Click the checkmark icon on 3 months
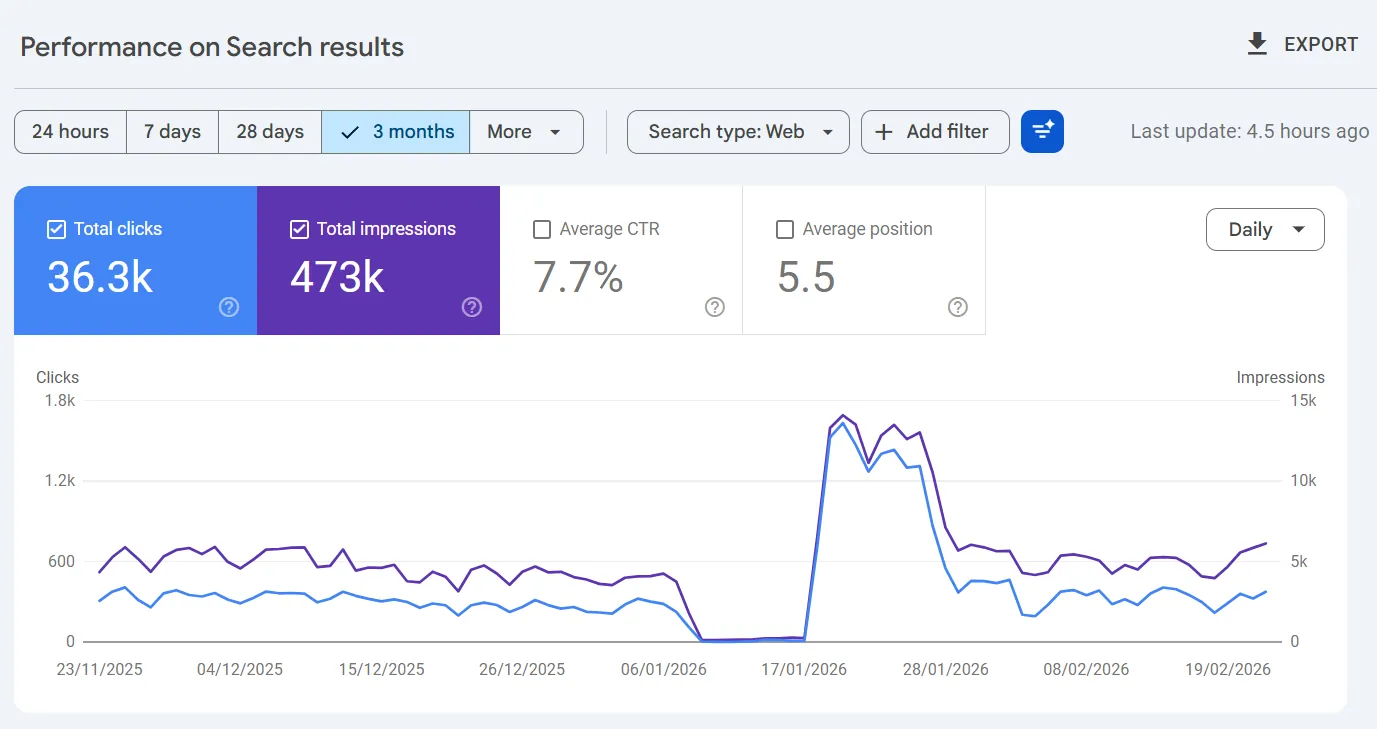The width and height of the screenshot is (1377, 729). [350, 131]
